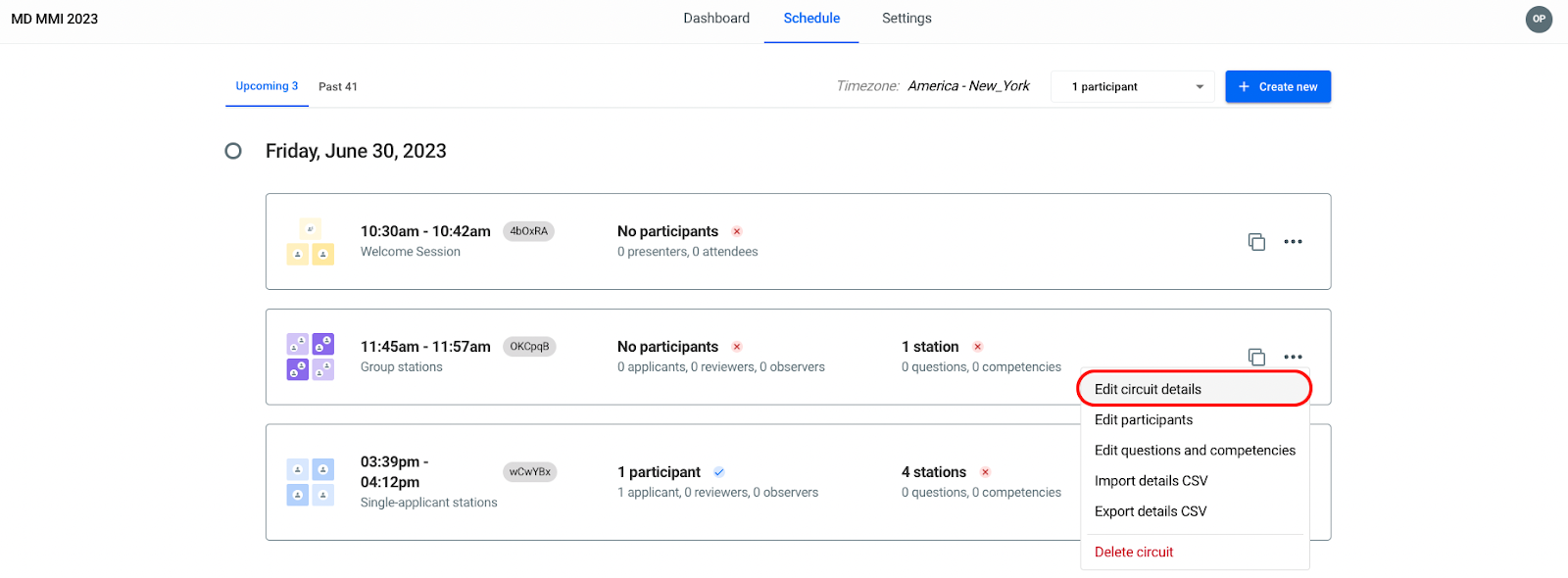Choose Edit circuit details
This screenshot has height=578, width=1568.
click(x=1148, y=389)
